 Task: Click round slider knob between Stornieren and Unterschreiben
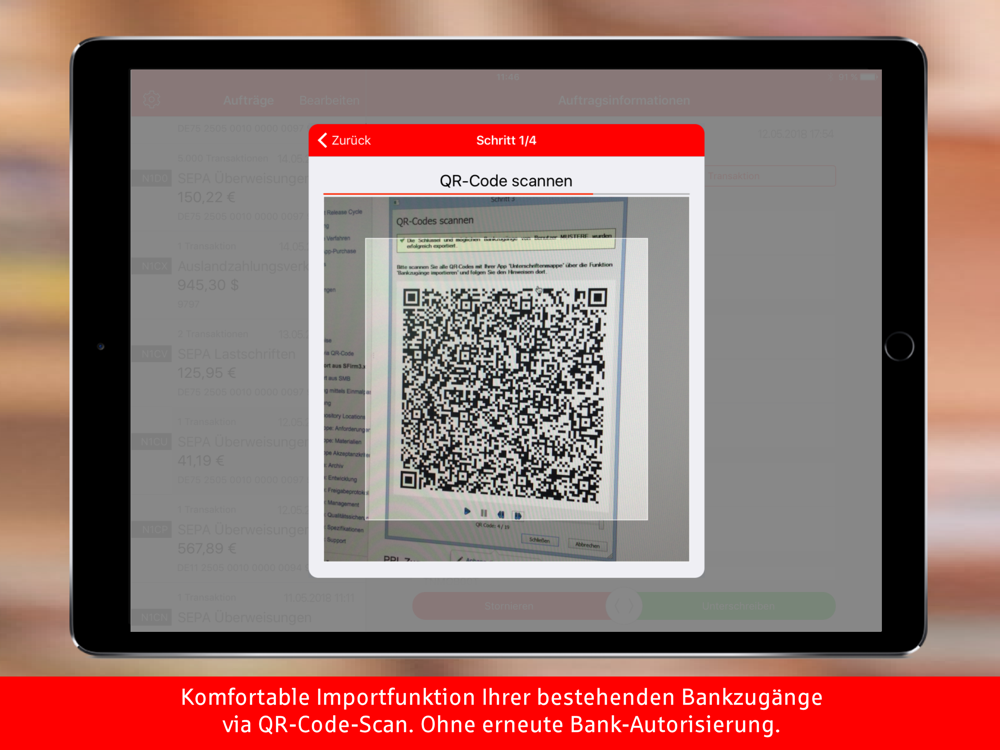click(624, 606)
